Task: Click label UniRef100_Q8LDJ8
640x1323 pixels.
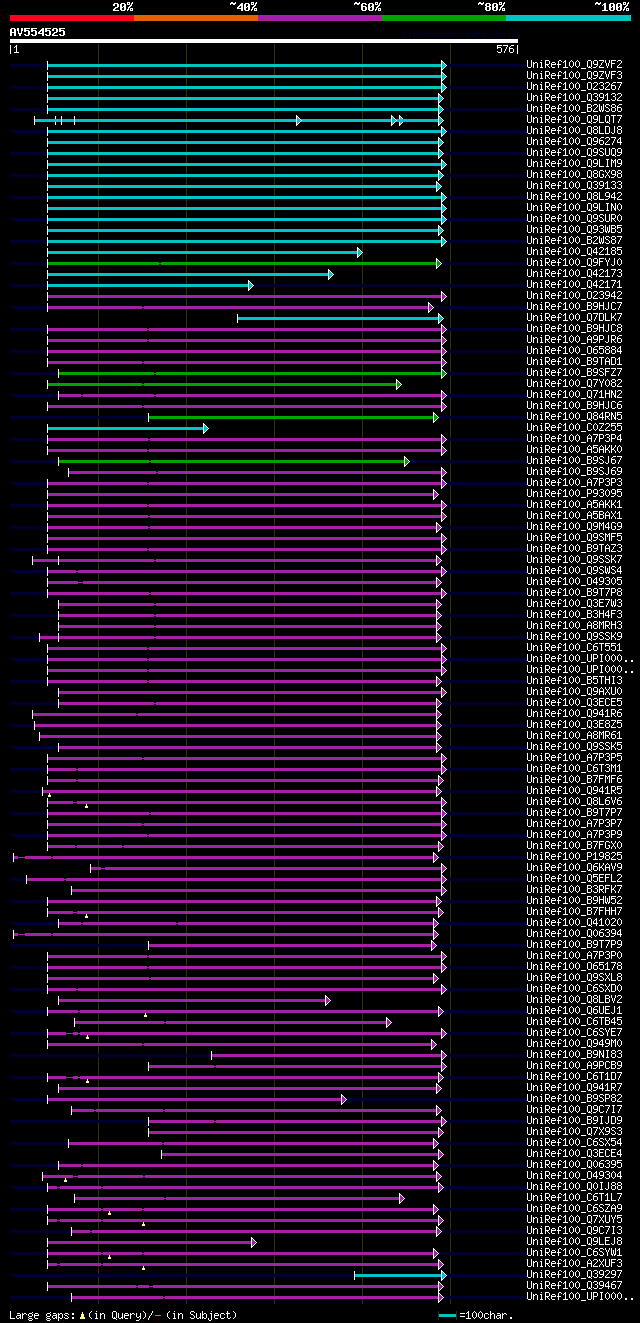Action: click(574, 131)
